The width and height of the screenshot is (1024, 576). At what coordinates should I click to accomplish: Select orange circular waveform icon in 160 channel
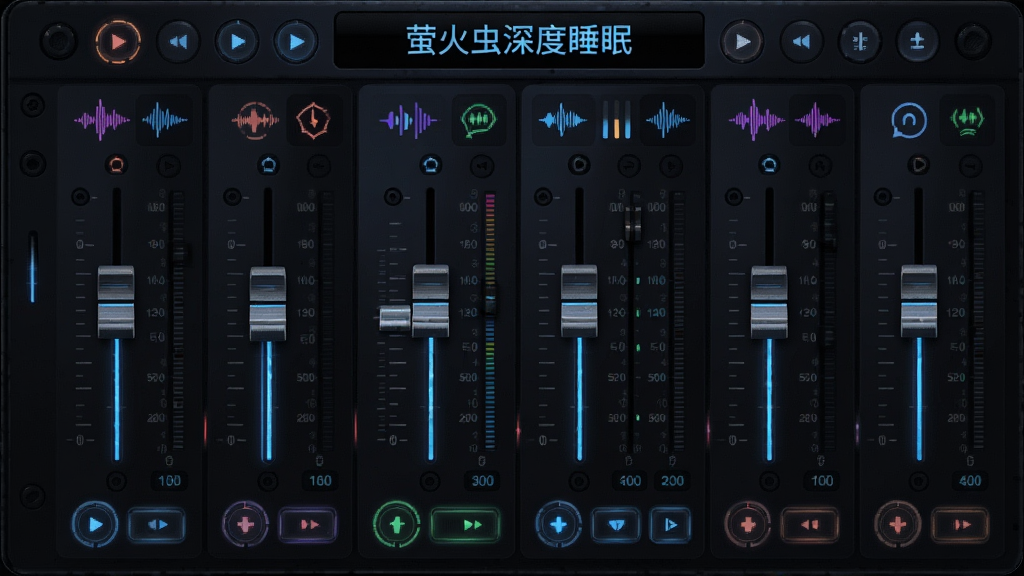click(x=255, y=120)
